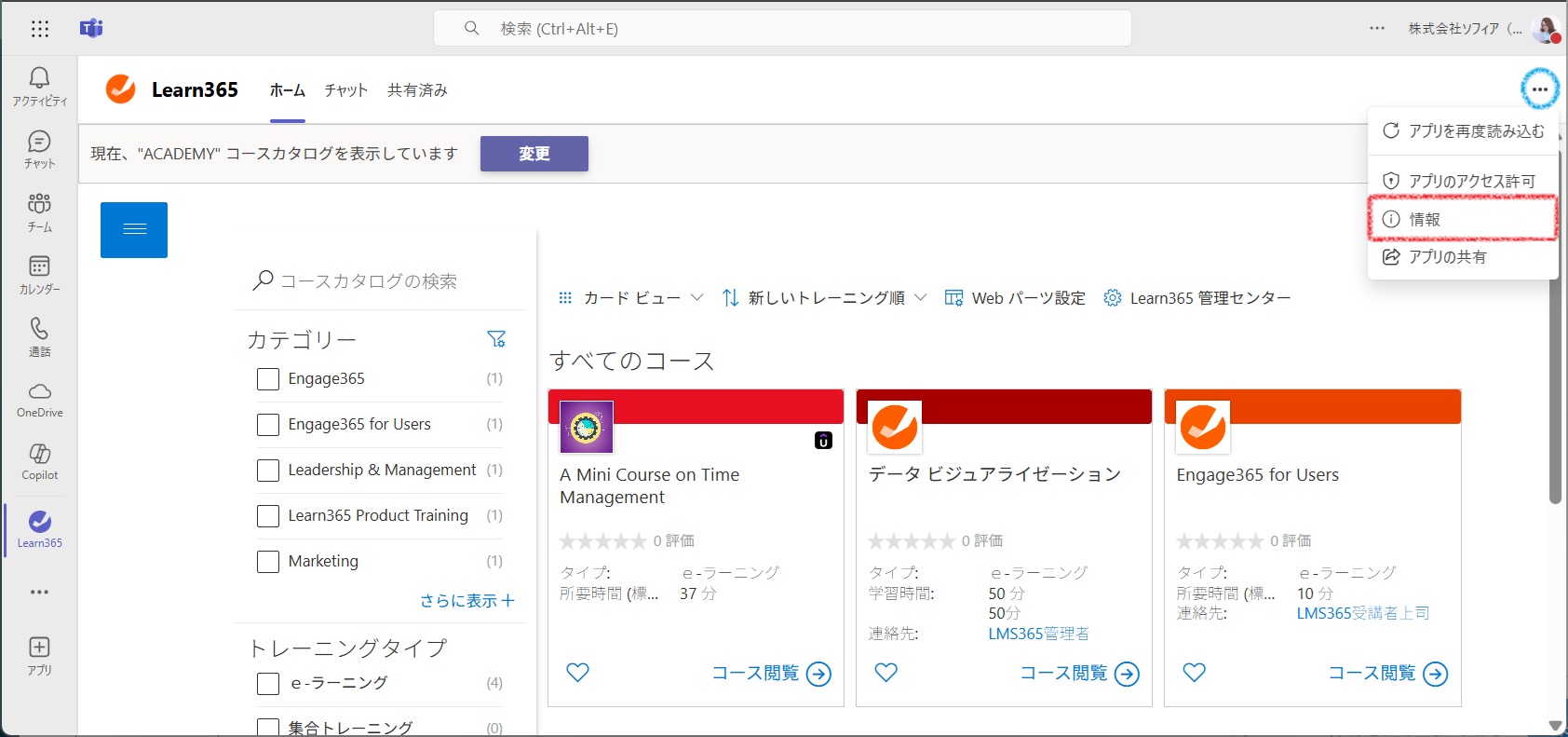Open the 新しいトレーニング順 sort dropdown
The height and width of the screenshot is (737, 1568).
tap(825, 298)
